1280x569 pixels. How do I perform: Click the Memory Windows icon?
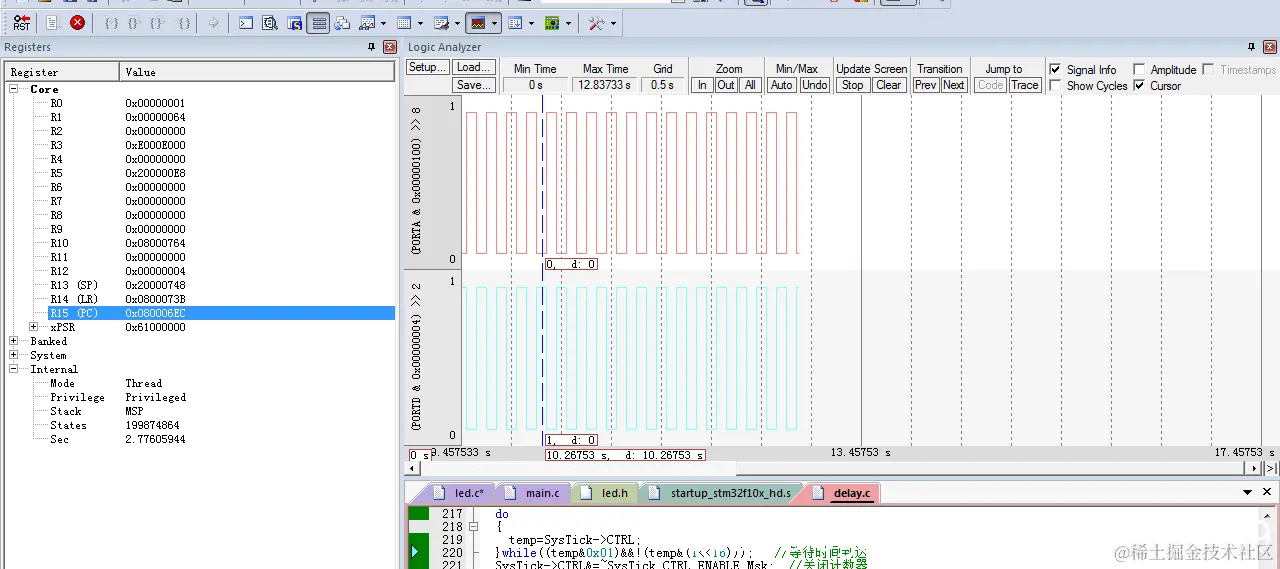tap(404, 23)
